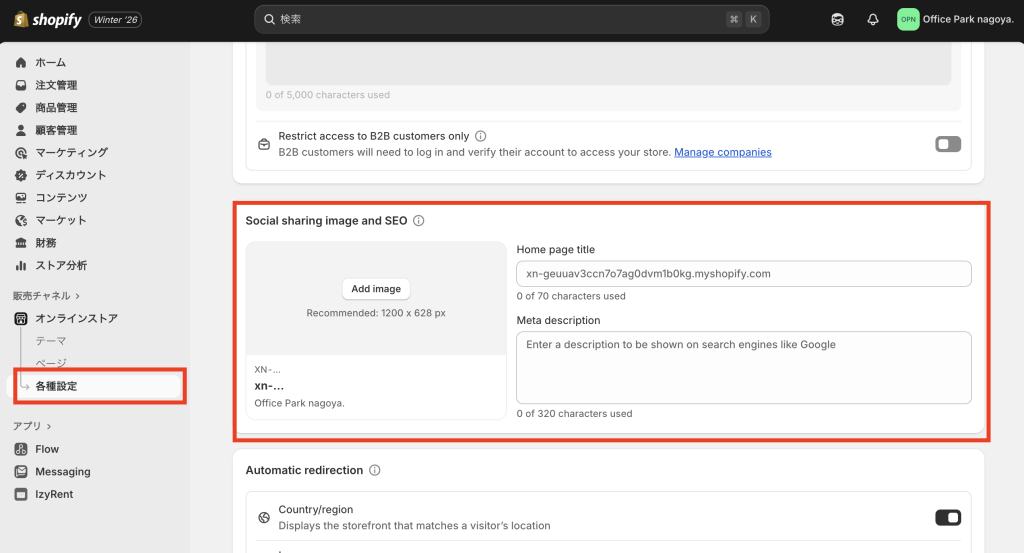Go to 注文管理 in the sidebar
This screenshot has width=1024, height=553.
(x=56, y=85)
